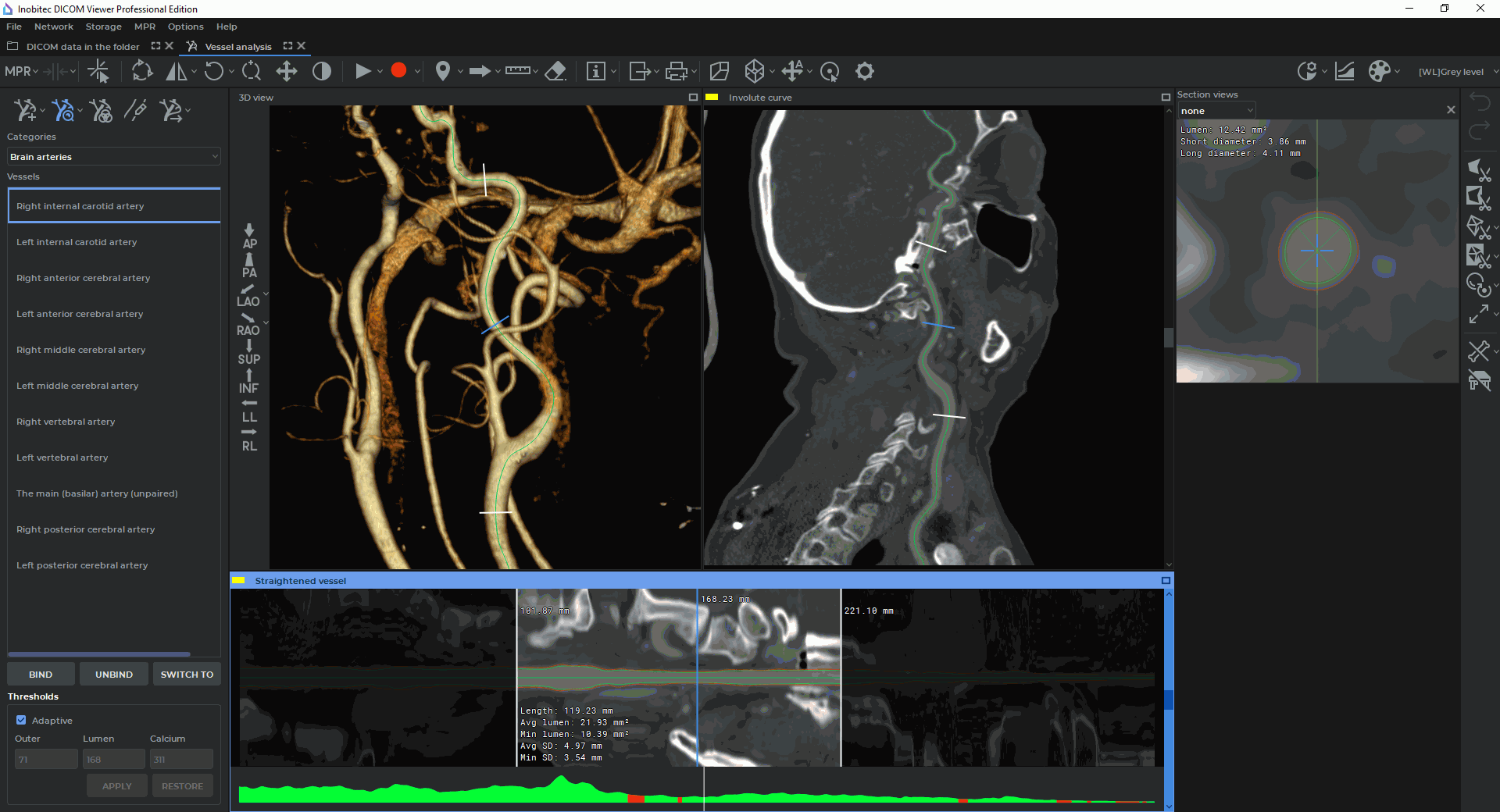
Task: Start playback with the play button
Action: (362, 71)
